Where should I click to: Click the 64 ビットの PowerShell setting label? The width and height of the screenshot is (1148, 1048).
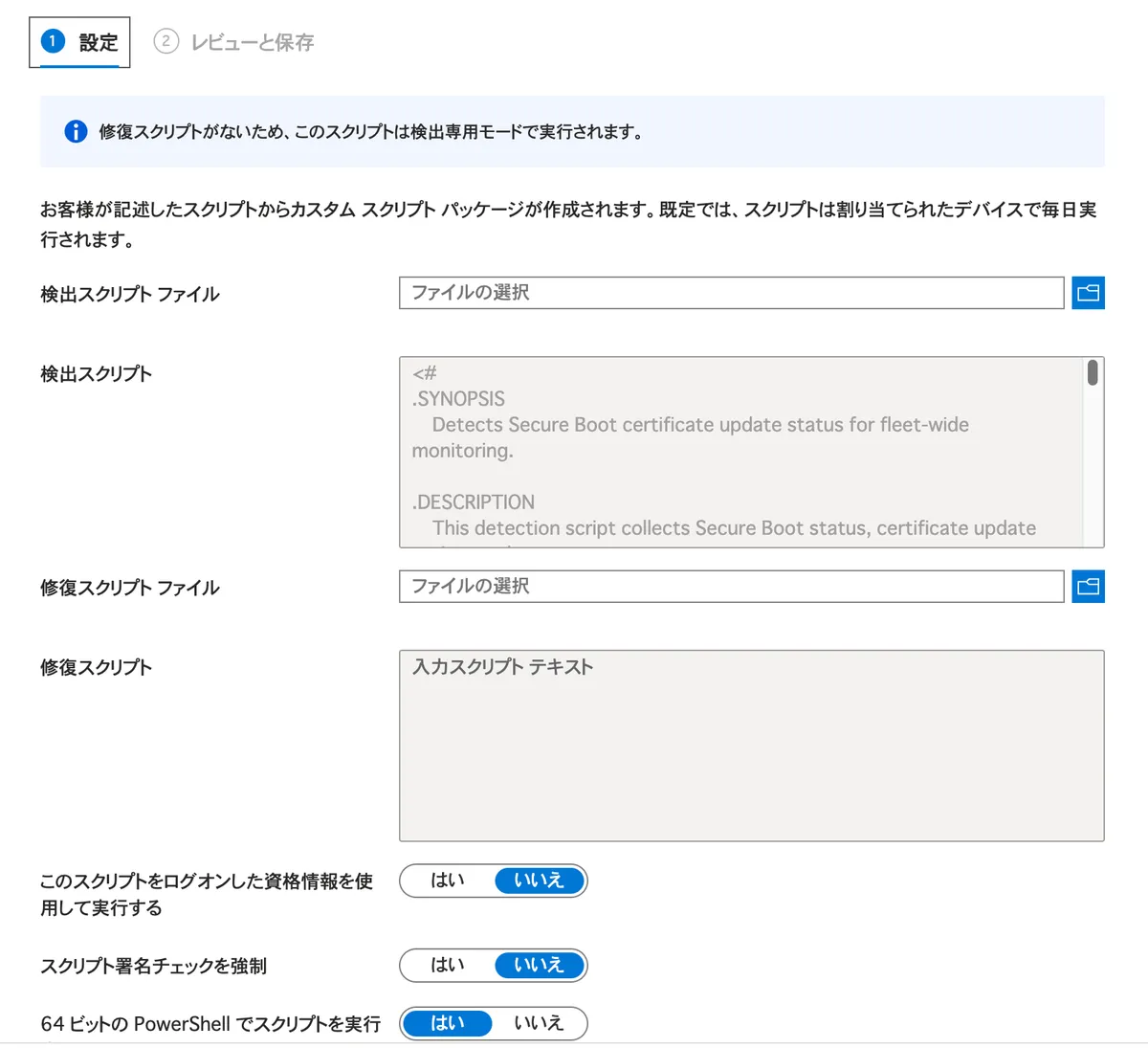pos(210,1024)
